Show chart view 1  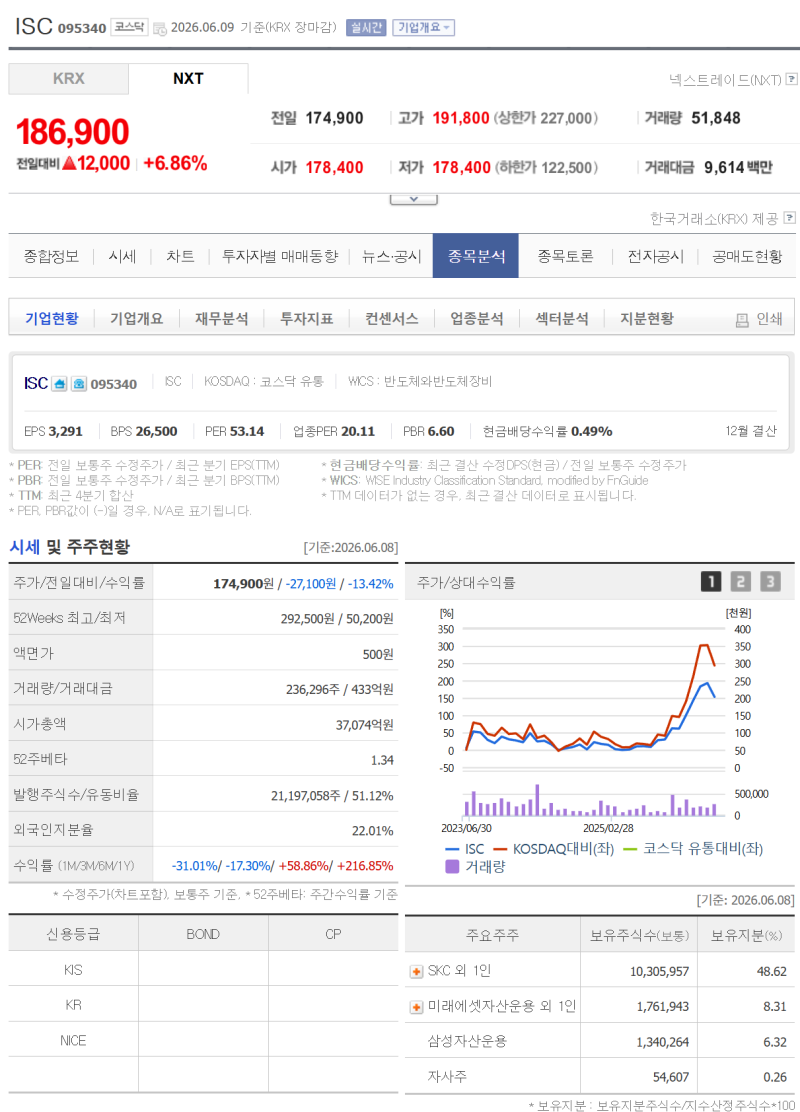[711, 582]
